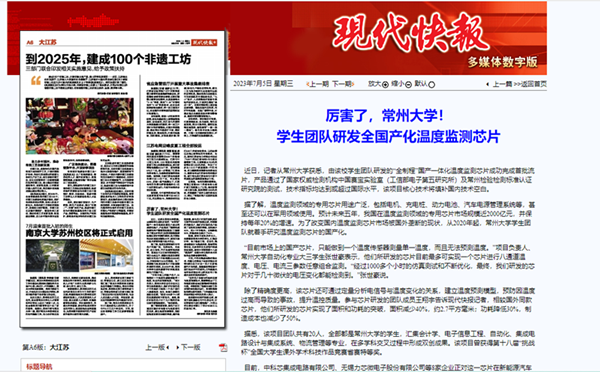Image resolution: width=600 pixels, height=372 pixels.
Task: Open previous page 上一版
Action: 155,348
